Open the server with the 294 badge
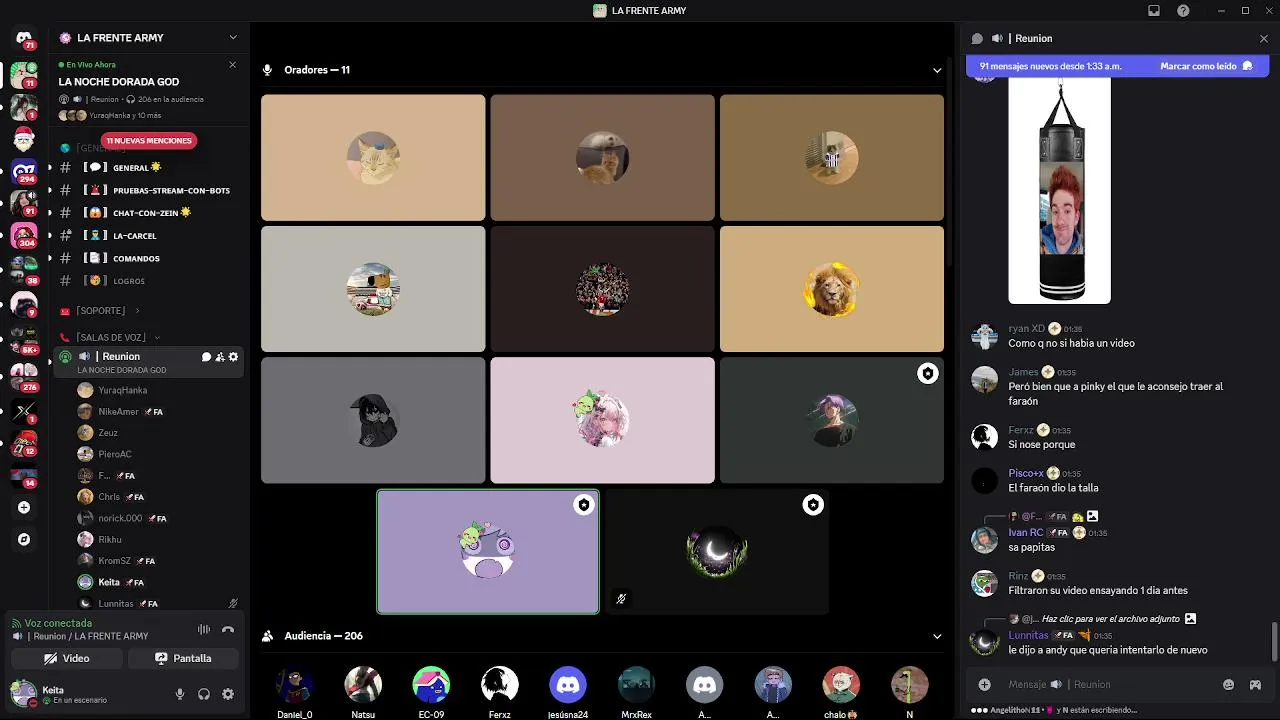Screen dimensions: 1280x720 click(x=24, y=171)
